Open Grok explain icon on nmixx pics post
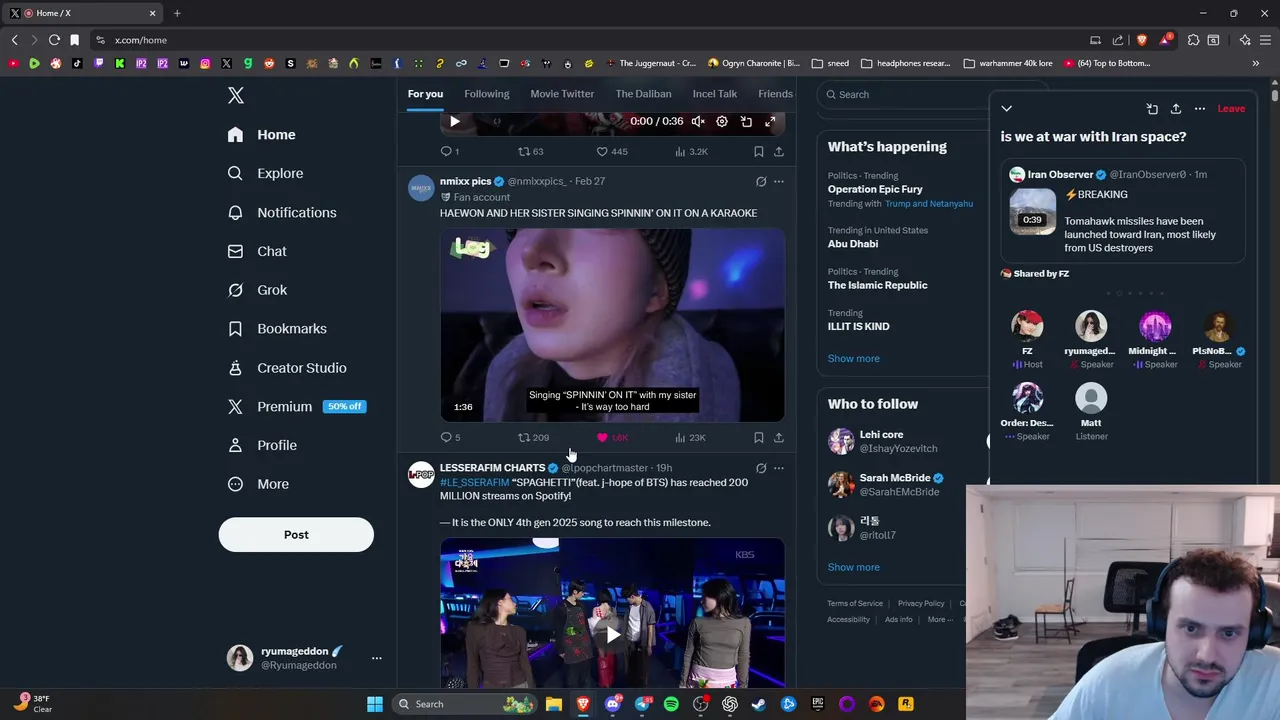 761,182
